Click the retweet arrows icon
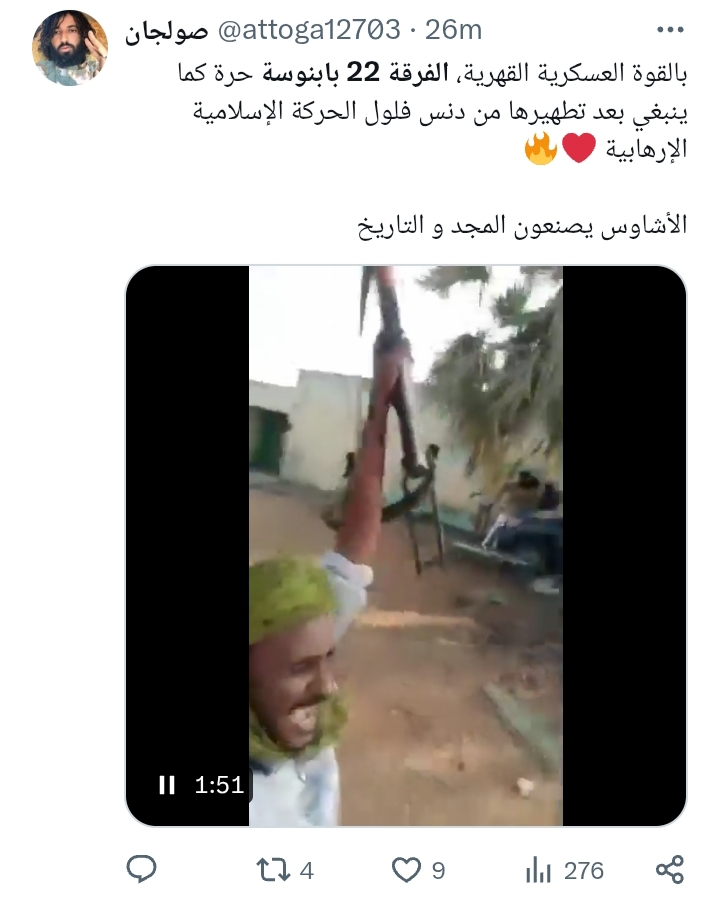 (x=273, y=870)
